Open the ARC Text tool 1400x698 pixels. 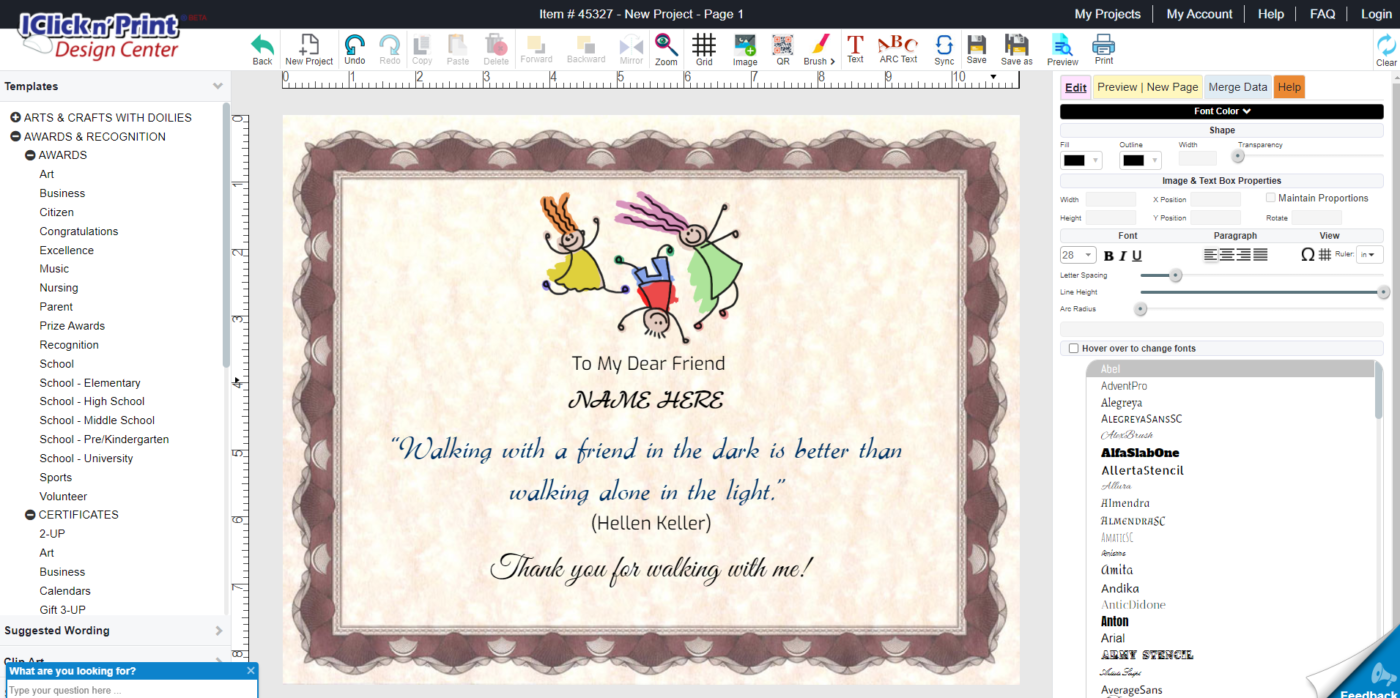coord(897,47)
